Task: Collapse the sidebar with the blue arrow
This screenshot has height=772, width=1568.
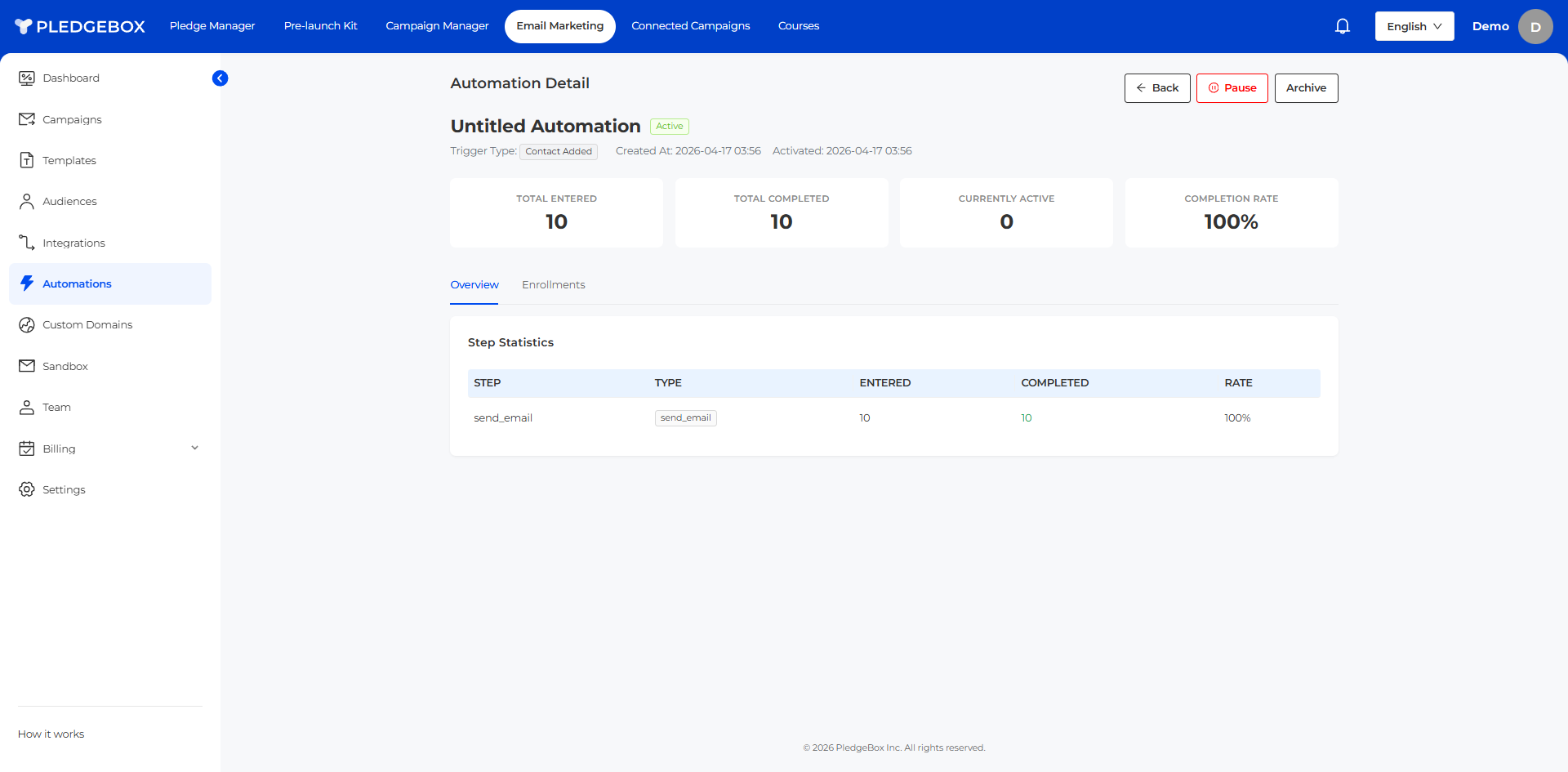Action: tap(220, 78)
